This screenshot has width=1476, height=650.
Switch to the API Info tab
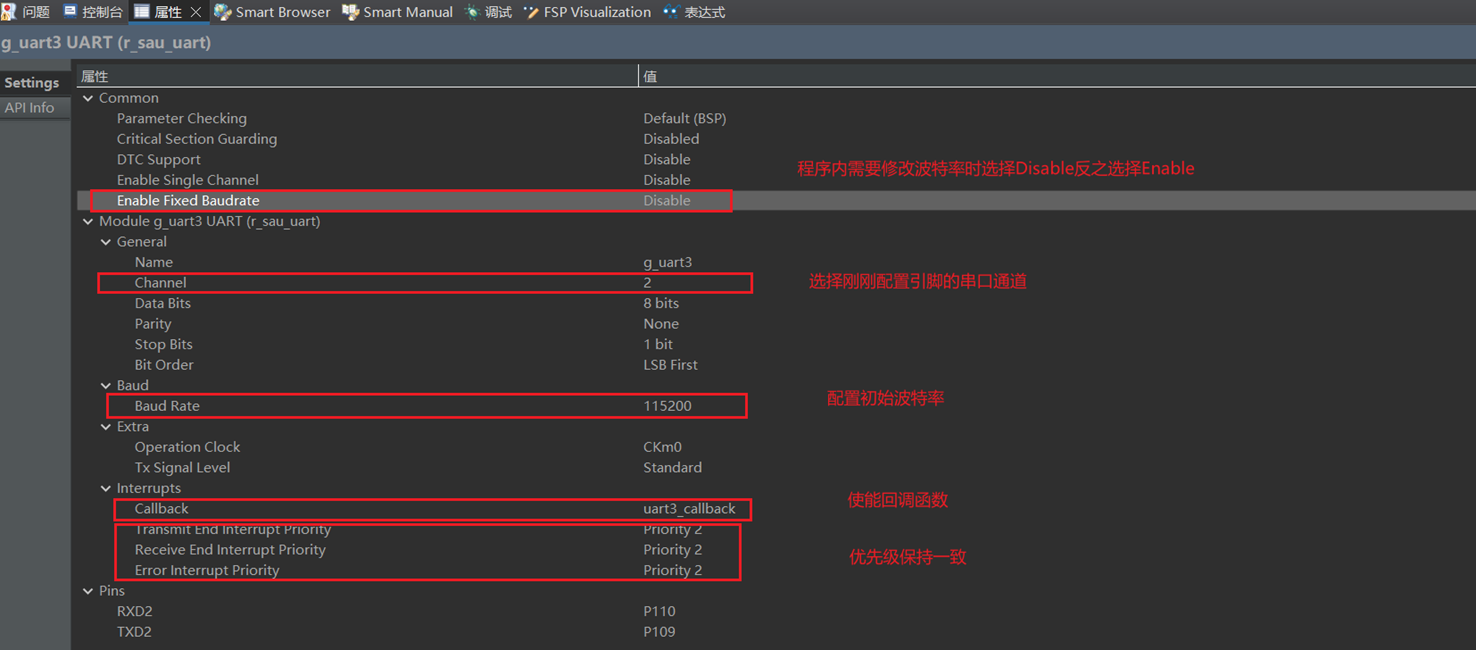coord(30,107)
